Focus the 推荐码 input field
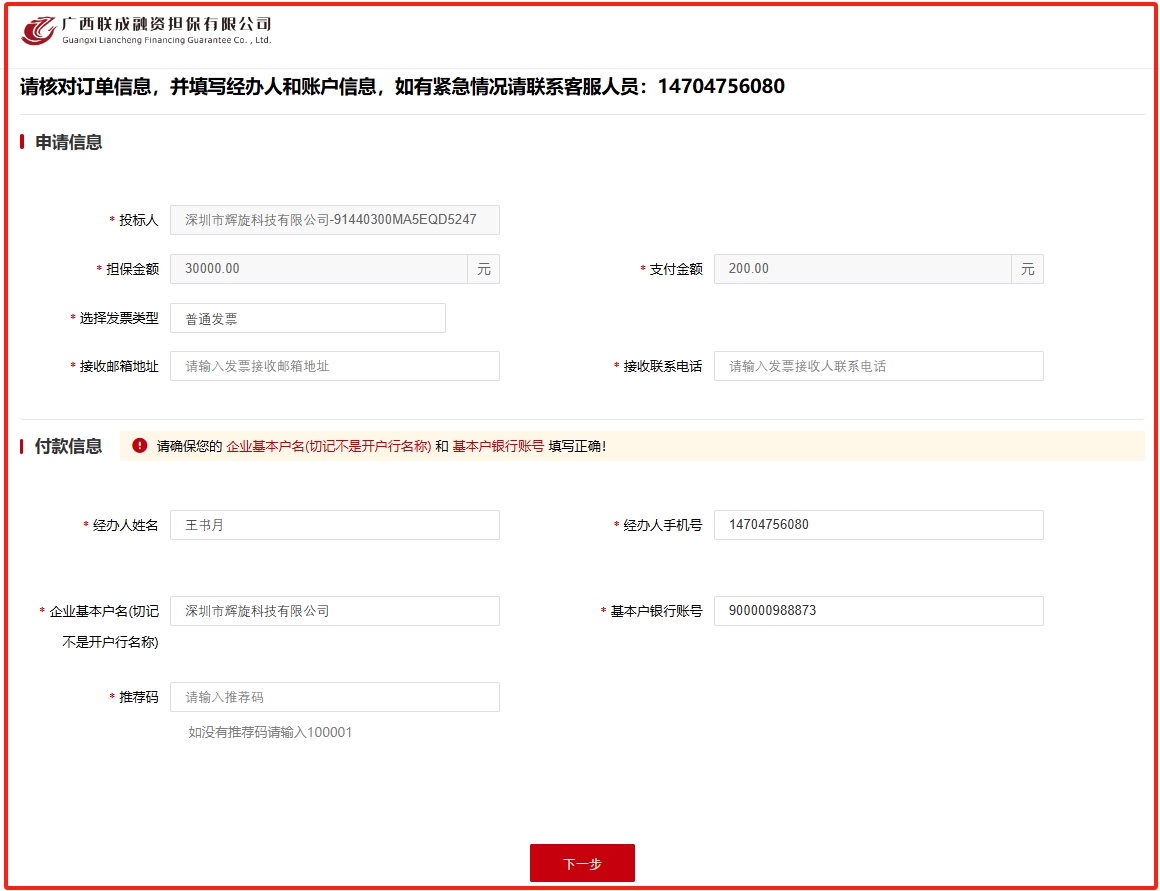 tap(334, 697)
